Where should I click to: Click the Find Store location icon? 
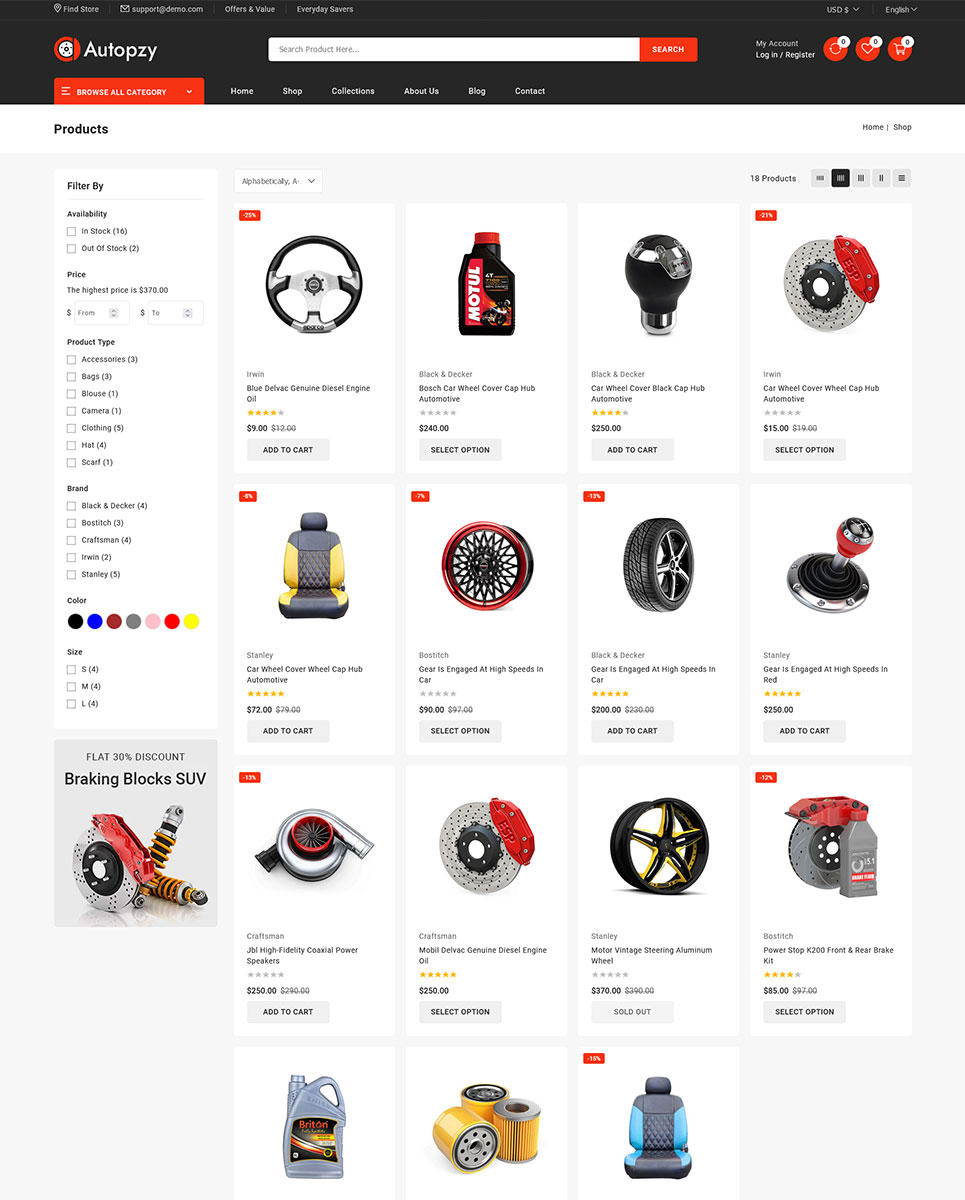[x=57, y=9]
